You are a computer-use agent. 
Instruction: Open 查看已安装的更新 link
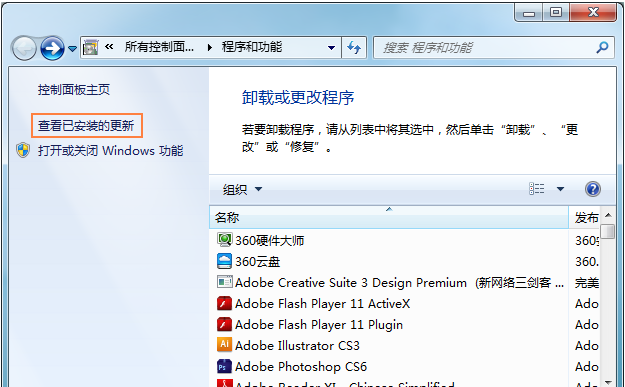click(x=86, y=126)
